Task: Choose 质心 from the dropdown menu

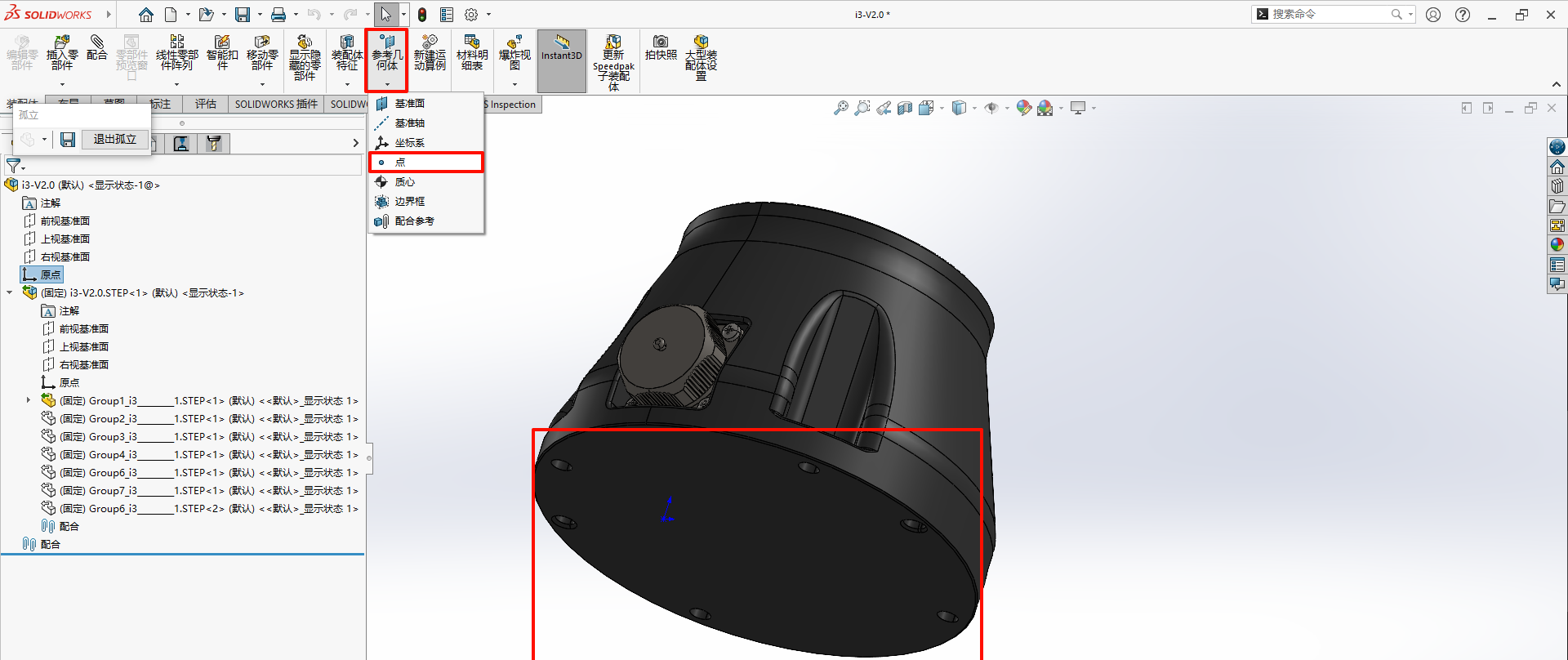Action: click(426, 182)
